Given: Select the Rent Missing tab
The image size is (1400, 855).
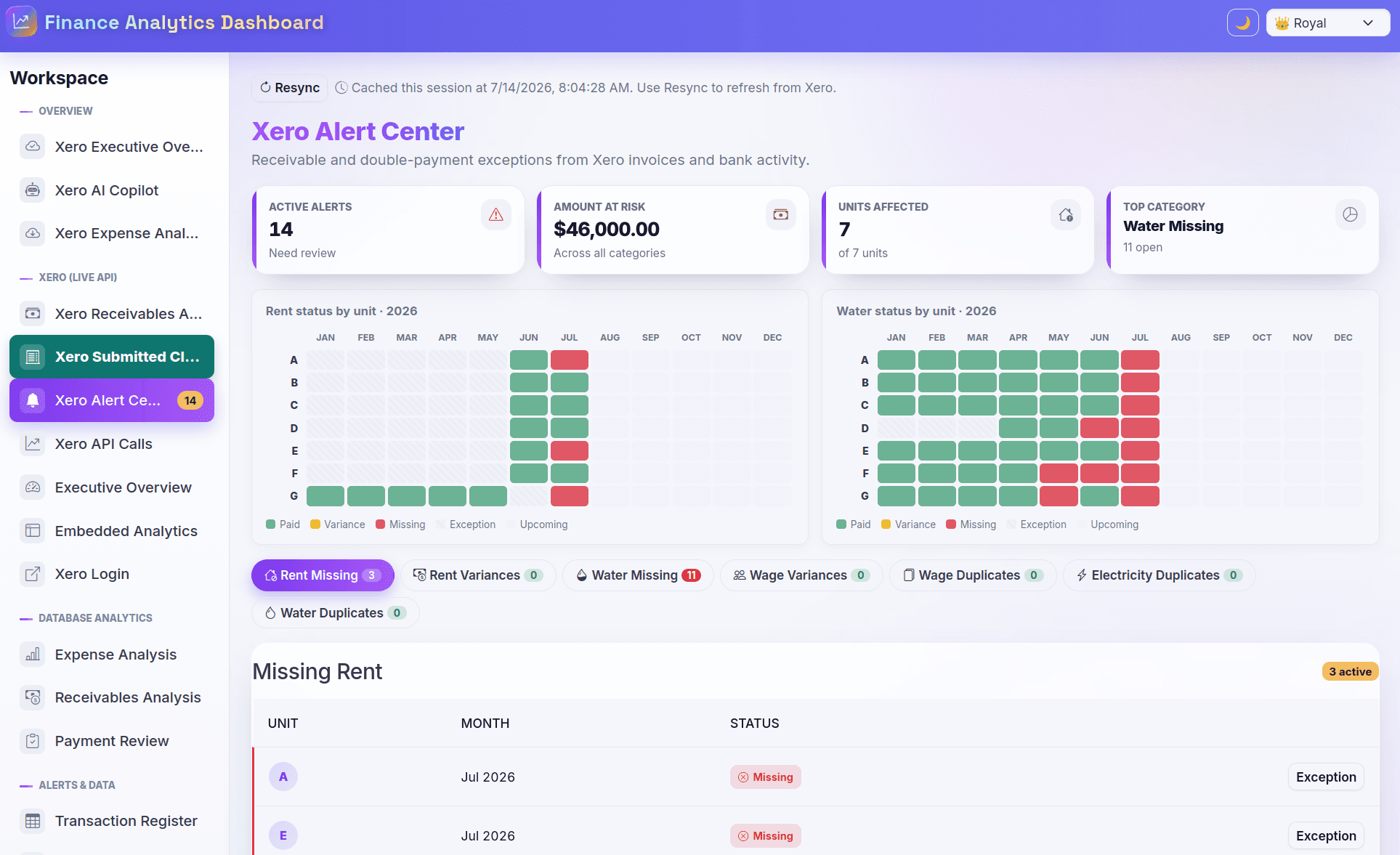Looking at the screenshot, I should pos(323,575).
